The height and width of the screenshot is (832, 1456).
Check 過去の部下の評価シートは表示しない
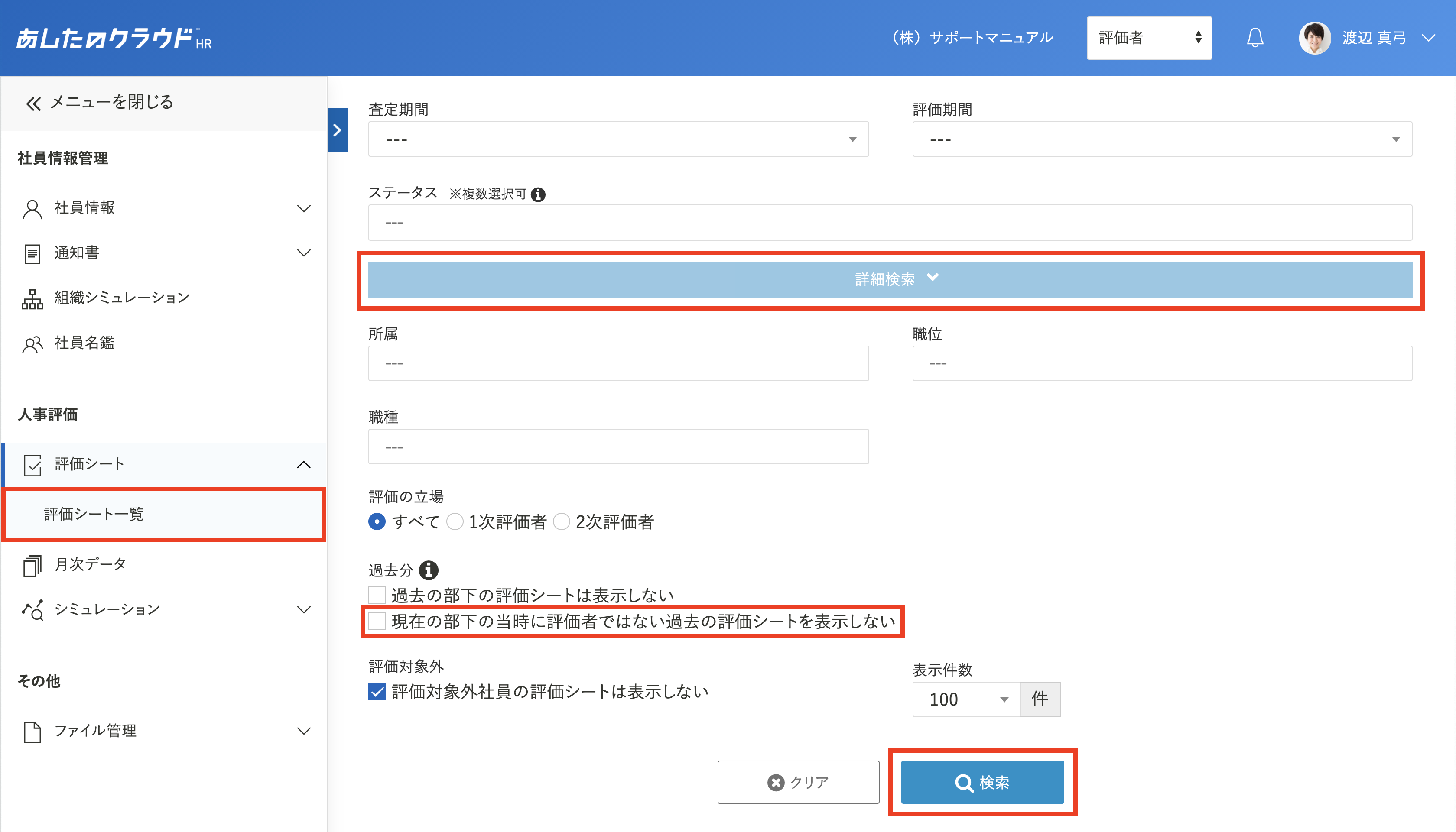(x=377, y=596)
